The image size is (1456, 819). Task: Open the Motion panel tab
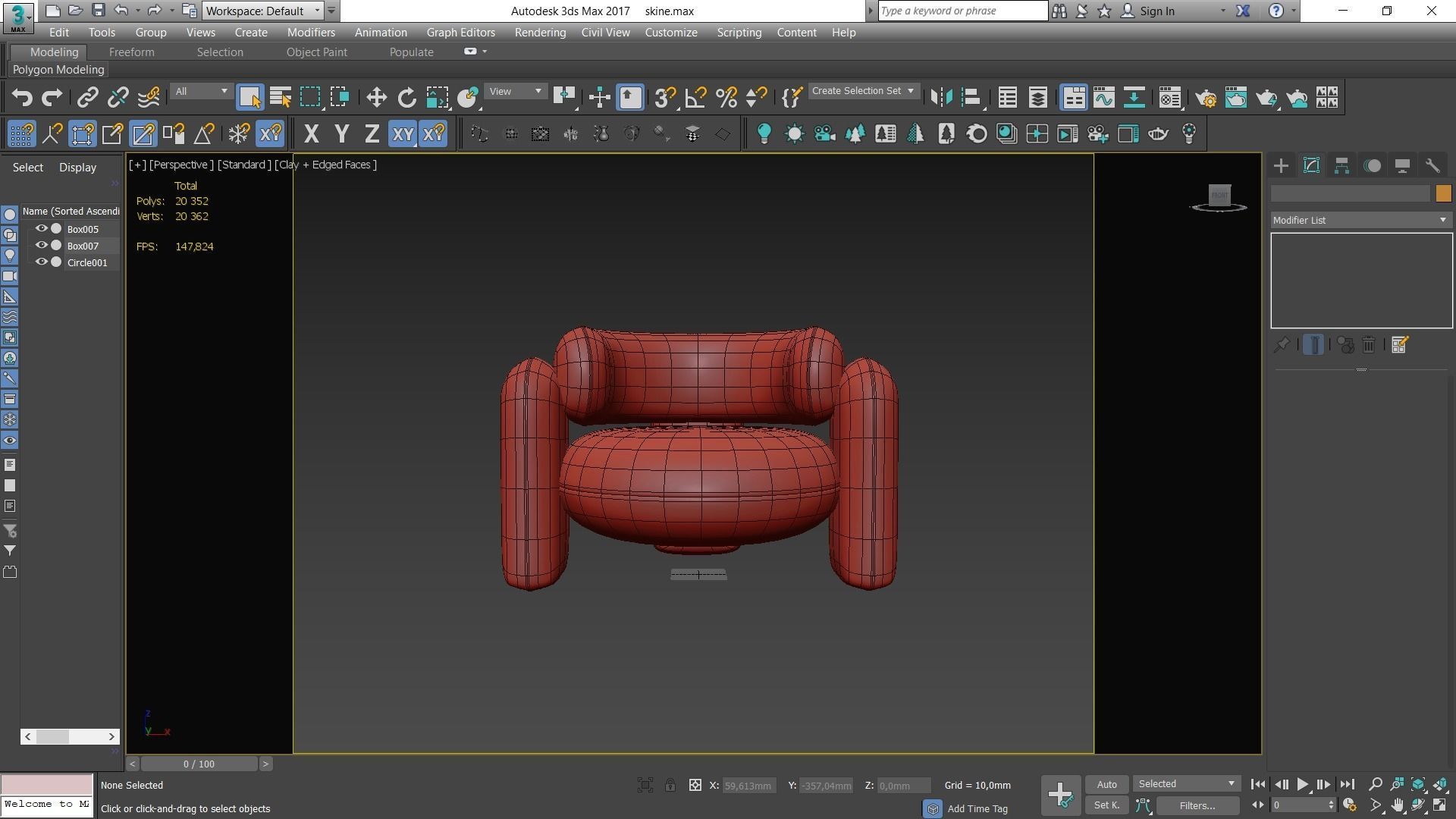tap(1372, 166)
